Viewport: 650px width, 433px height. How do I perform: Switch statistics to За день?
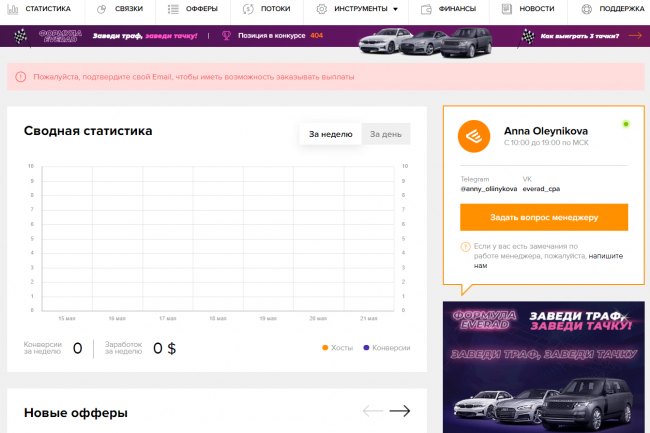[385, 134]
